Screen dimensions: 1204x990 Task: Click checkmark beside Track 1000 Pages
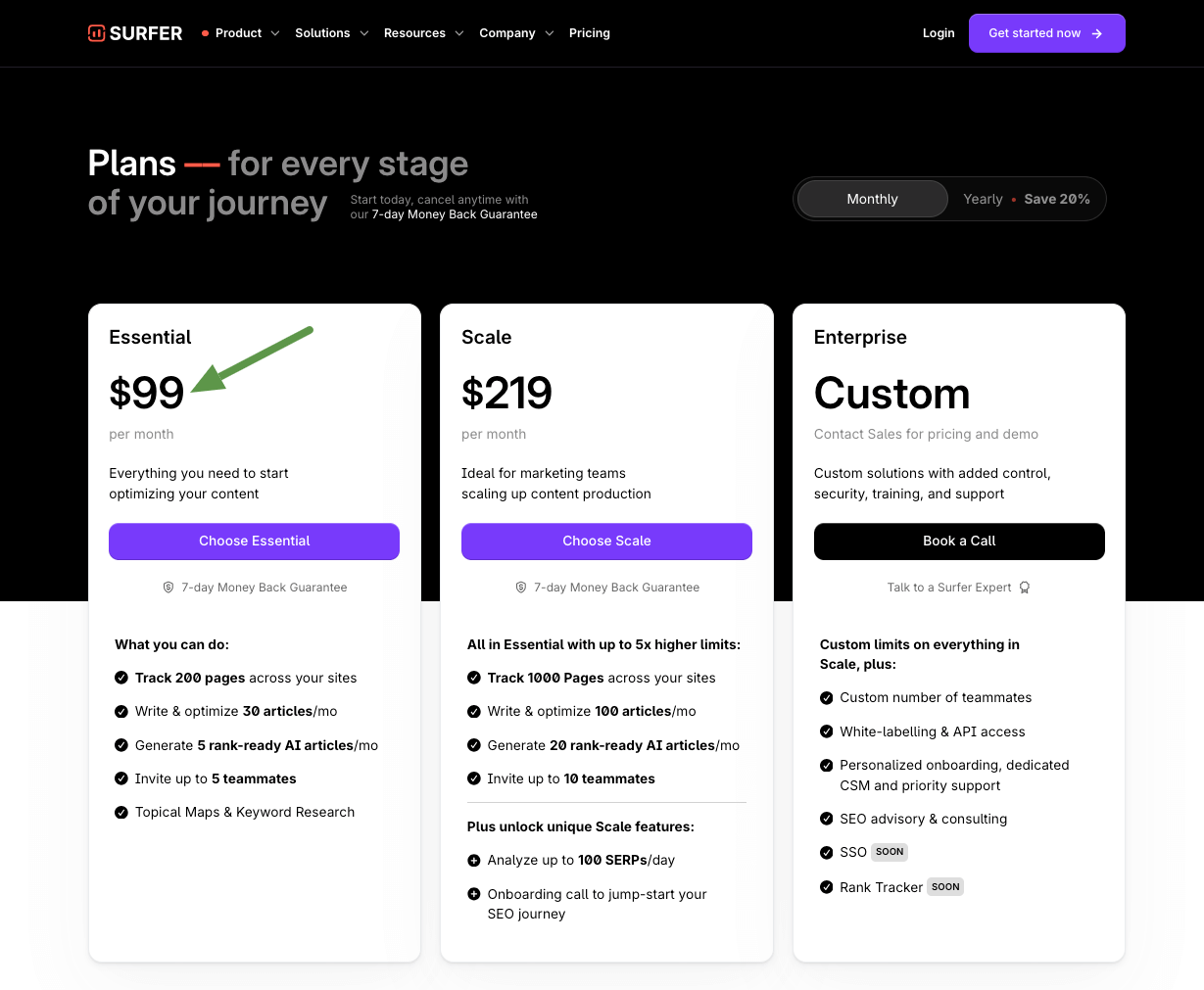tap(474, 678)
